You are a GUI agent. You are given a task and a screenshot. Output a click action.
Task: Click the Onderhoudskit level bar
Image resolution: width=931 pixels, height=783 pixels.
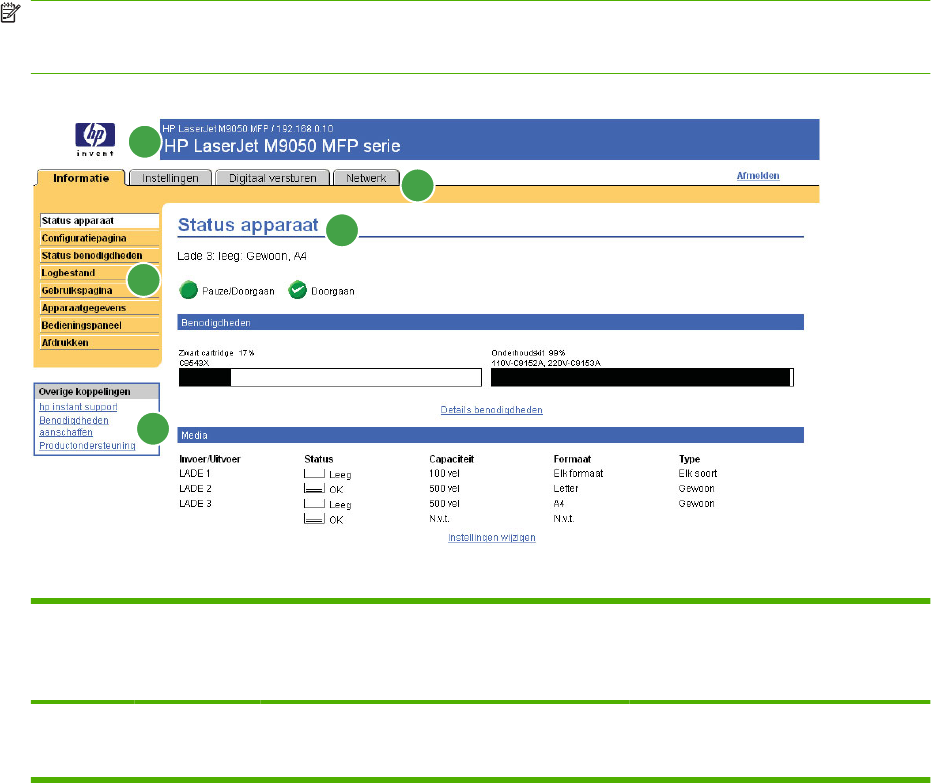[642, 378]
